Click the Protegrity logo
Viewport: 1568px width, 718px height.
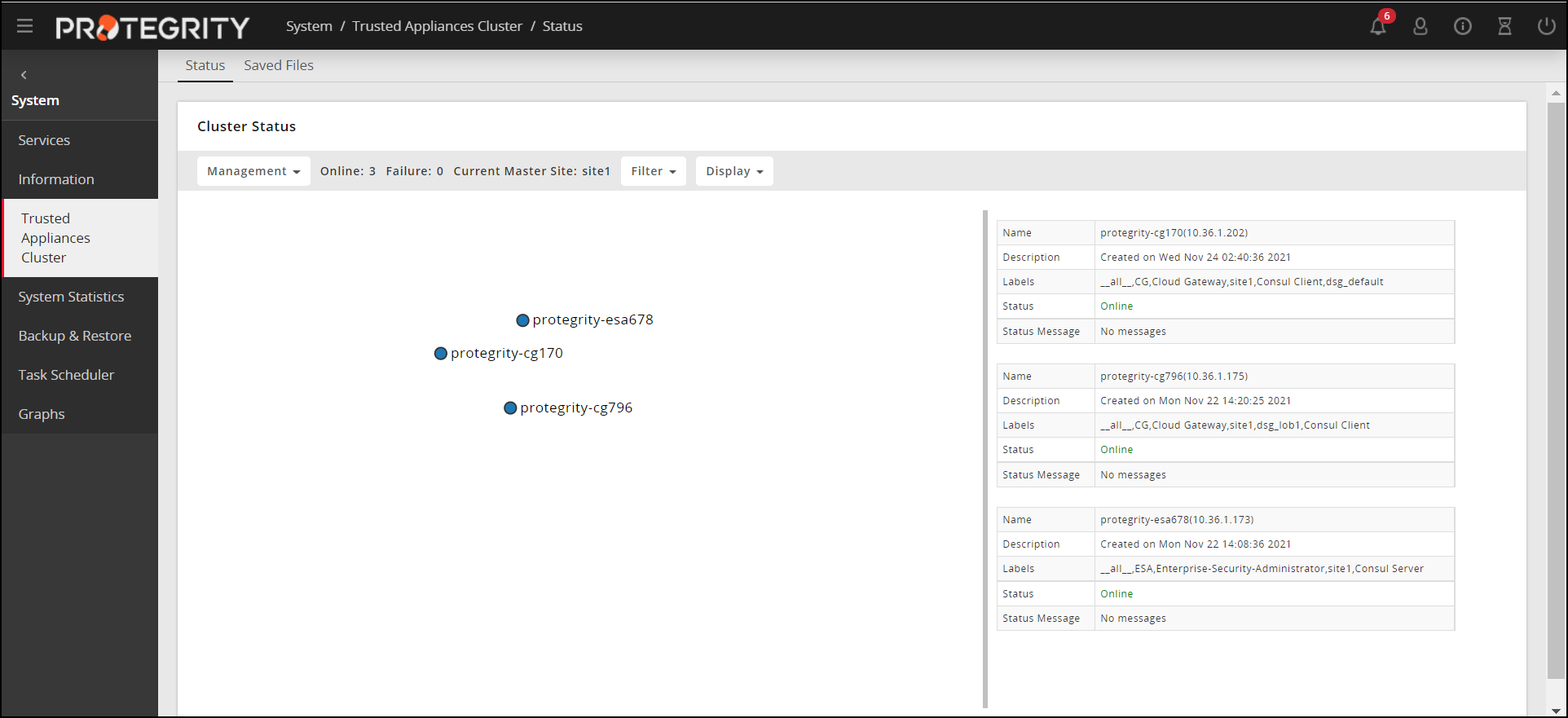pyautogui.click(x=152, y=28)
